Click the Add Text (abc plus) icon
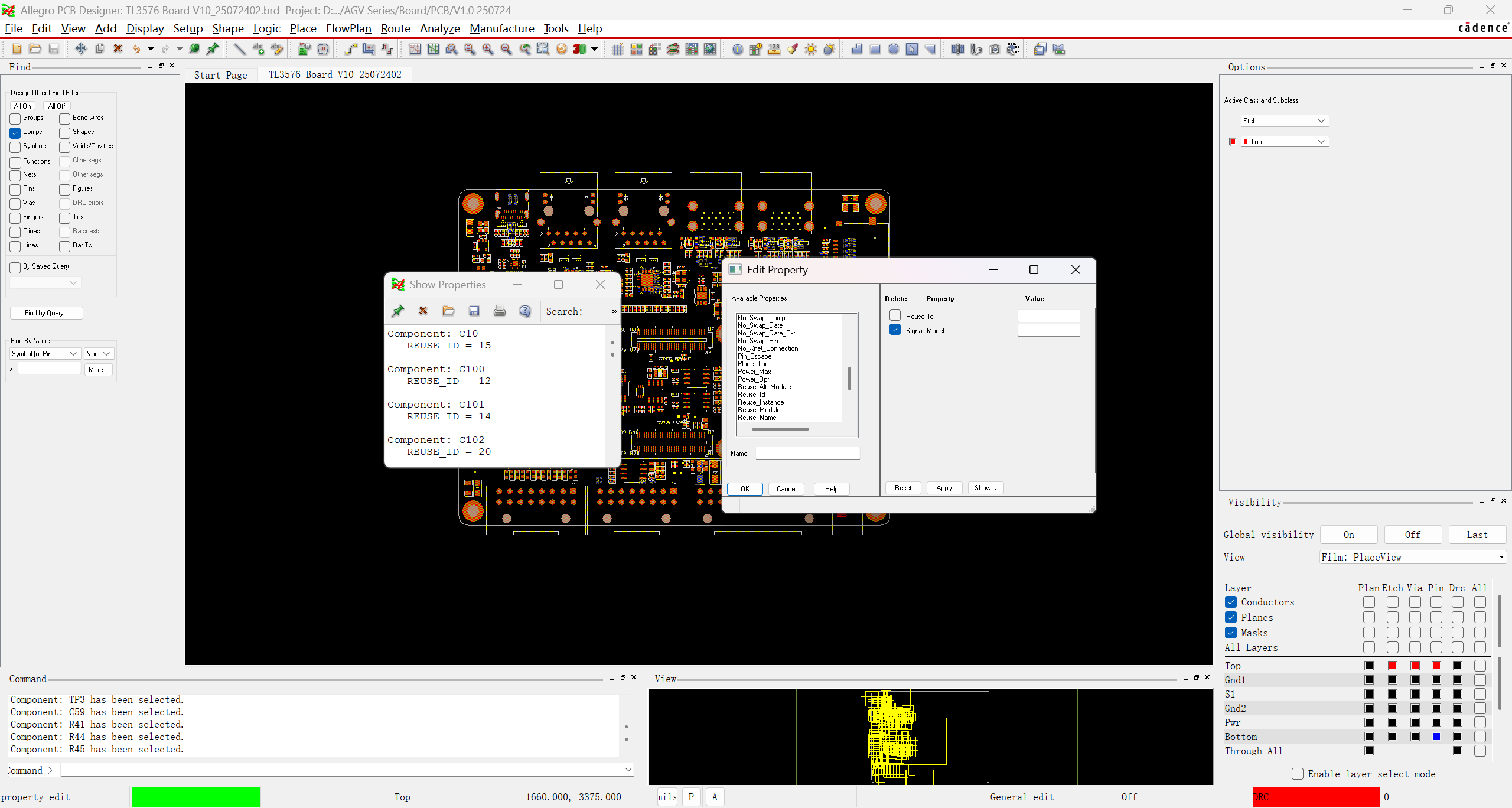This screenshot has width=1512, height=808. [x=259, y=49]
